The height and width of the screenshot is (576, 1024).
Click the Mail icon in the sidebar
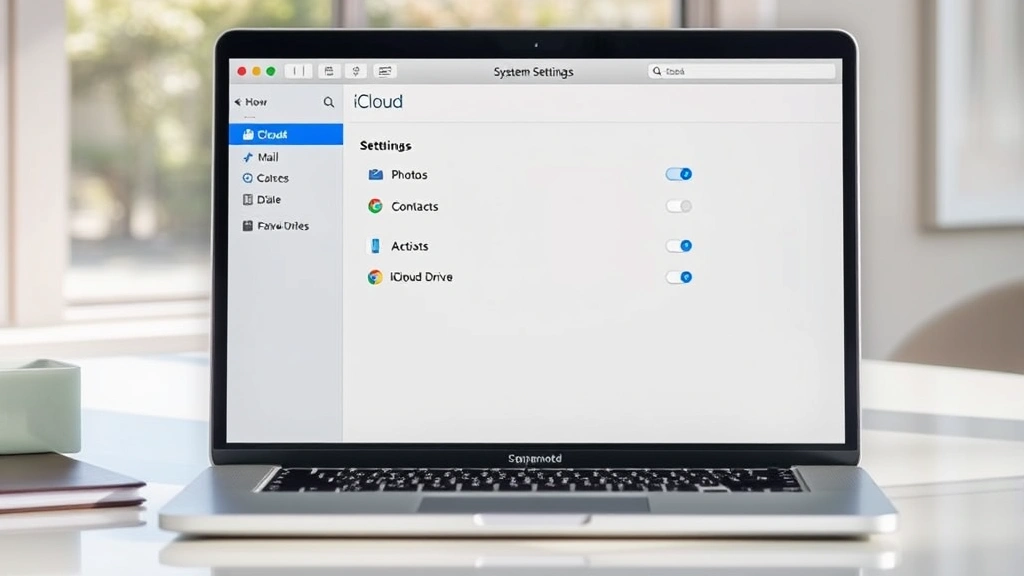(247, 156)
